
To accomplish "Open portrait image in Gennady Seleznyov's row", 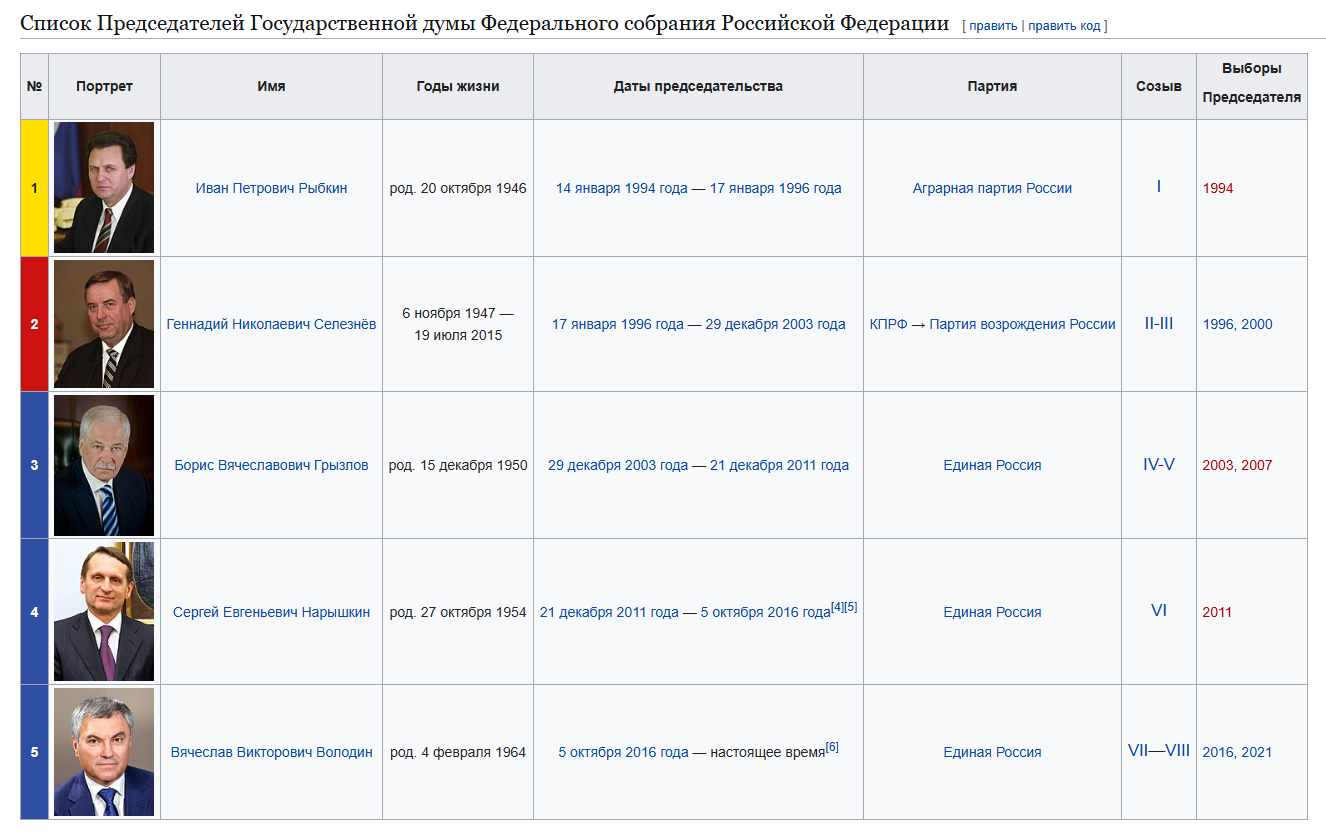I will click(x=104, y=324).
